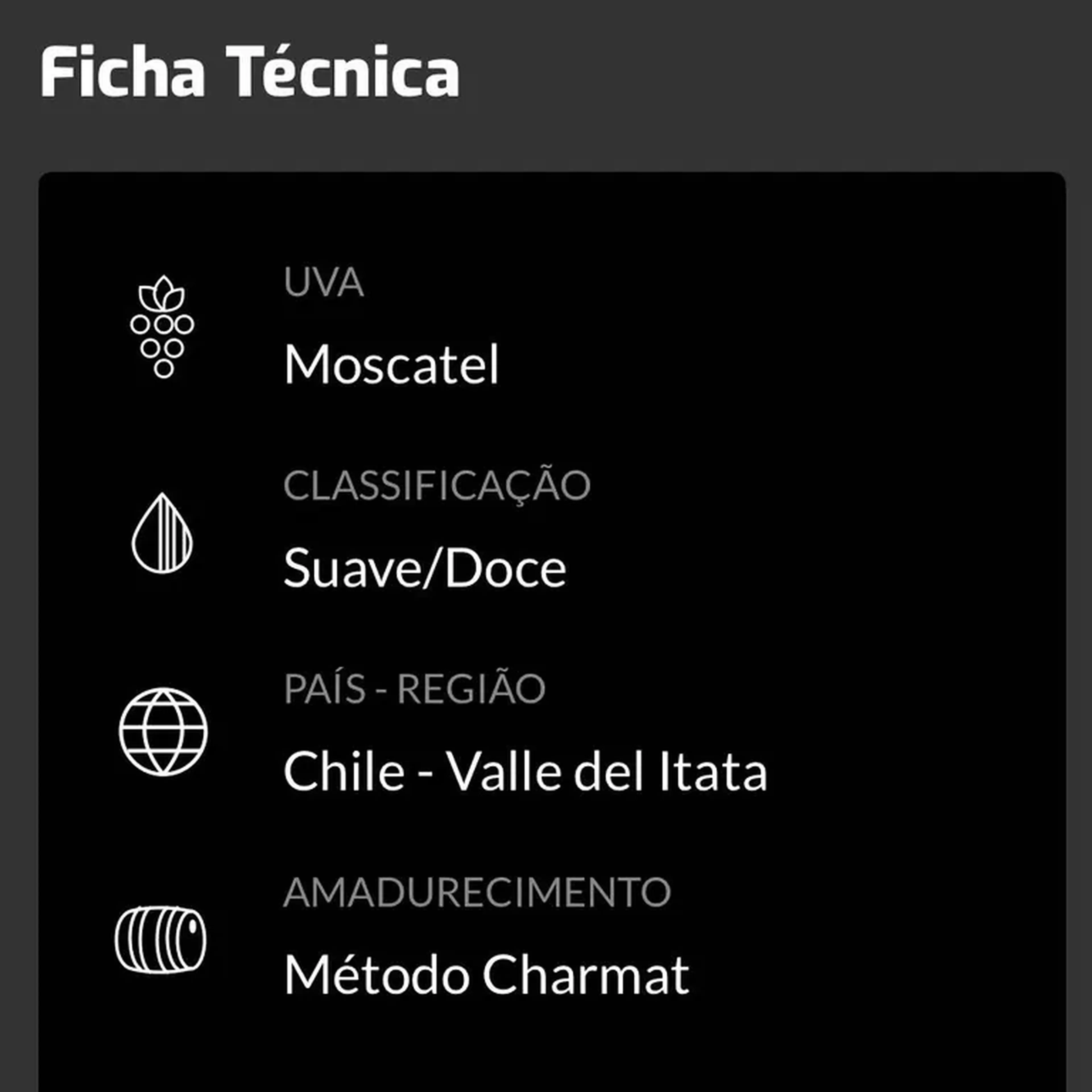Click the word "Doce"
This screenshot has height=1092, width=1092.
point(505,568)
